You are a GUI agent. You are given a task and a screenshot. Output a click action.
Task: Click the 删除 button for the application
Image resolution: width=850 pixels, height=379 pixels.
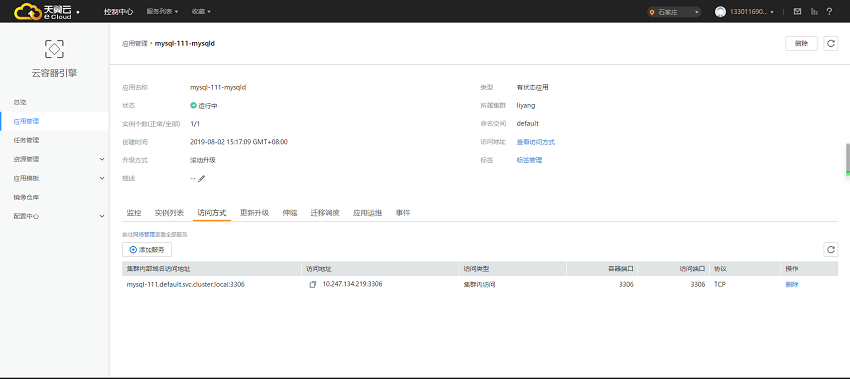[x=801, y=43]
